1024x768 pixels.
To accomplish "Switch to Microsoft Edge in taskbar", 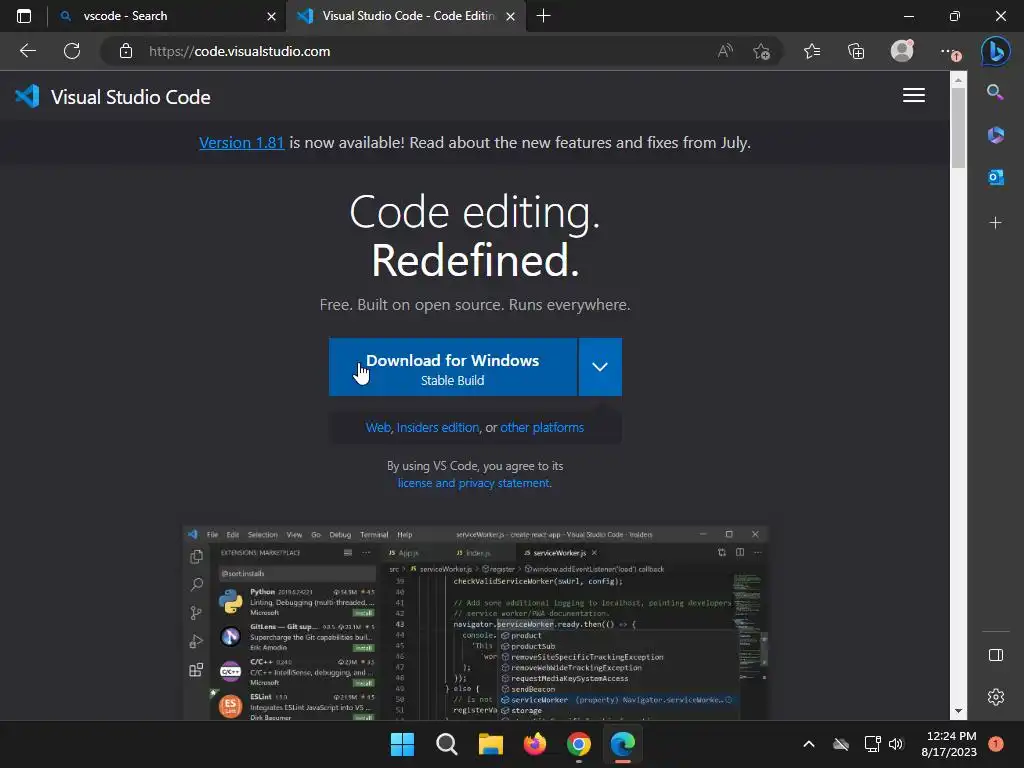I will tap(622, 744).
